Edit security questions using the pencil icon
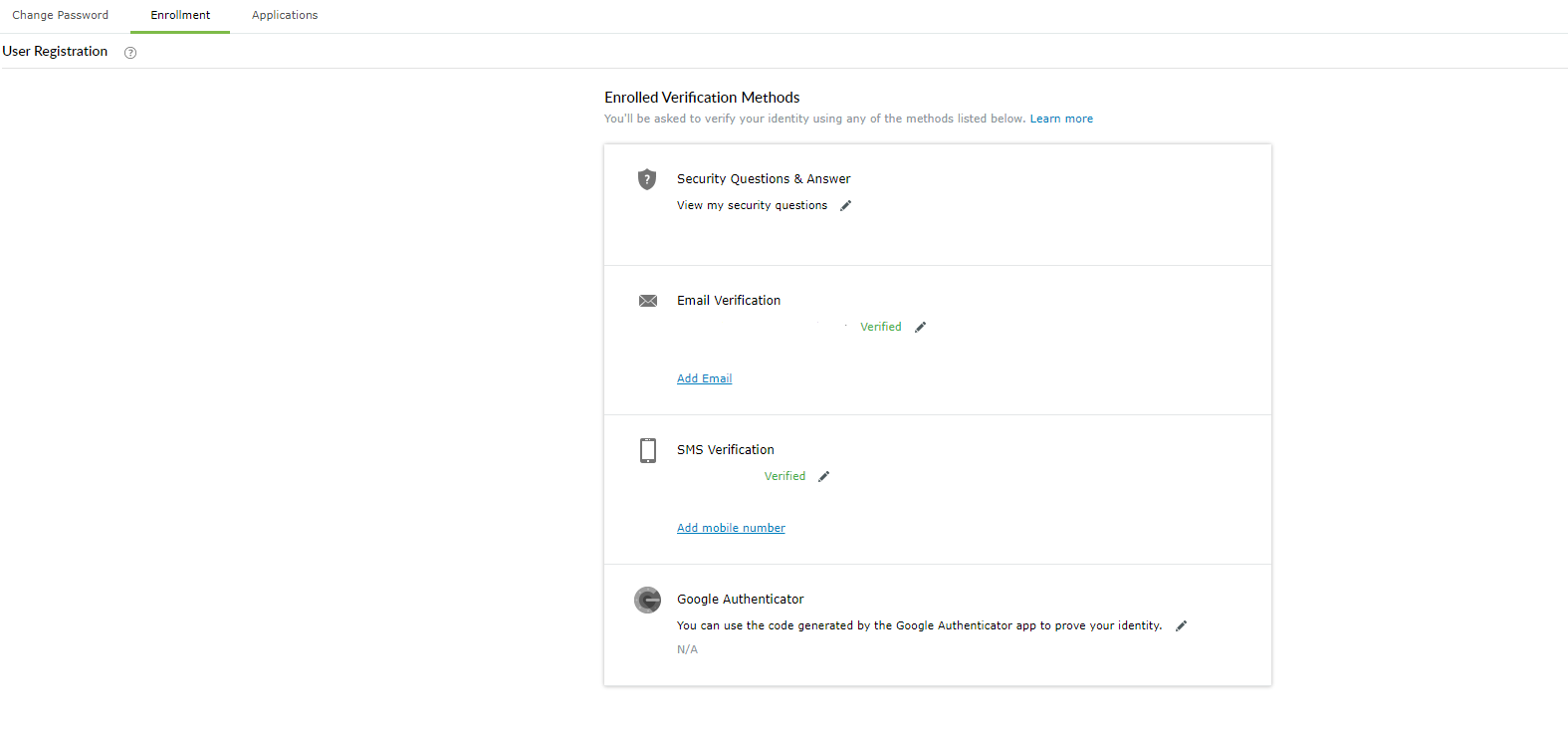The height and width of the screenshot is (734, 1568). point(846,205)
